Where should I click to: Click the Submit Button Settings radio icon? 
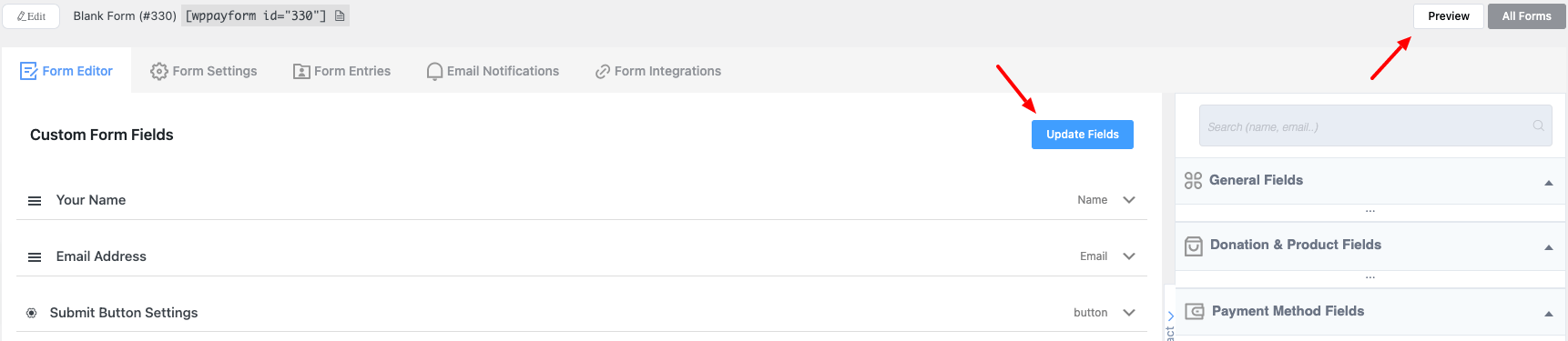(x=31, y=313)
